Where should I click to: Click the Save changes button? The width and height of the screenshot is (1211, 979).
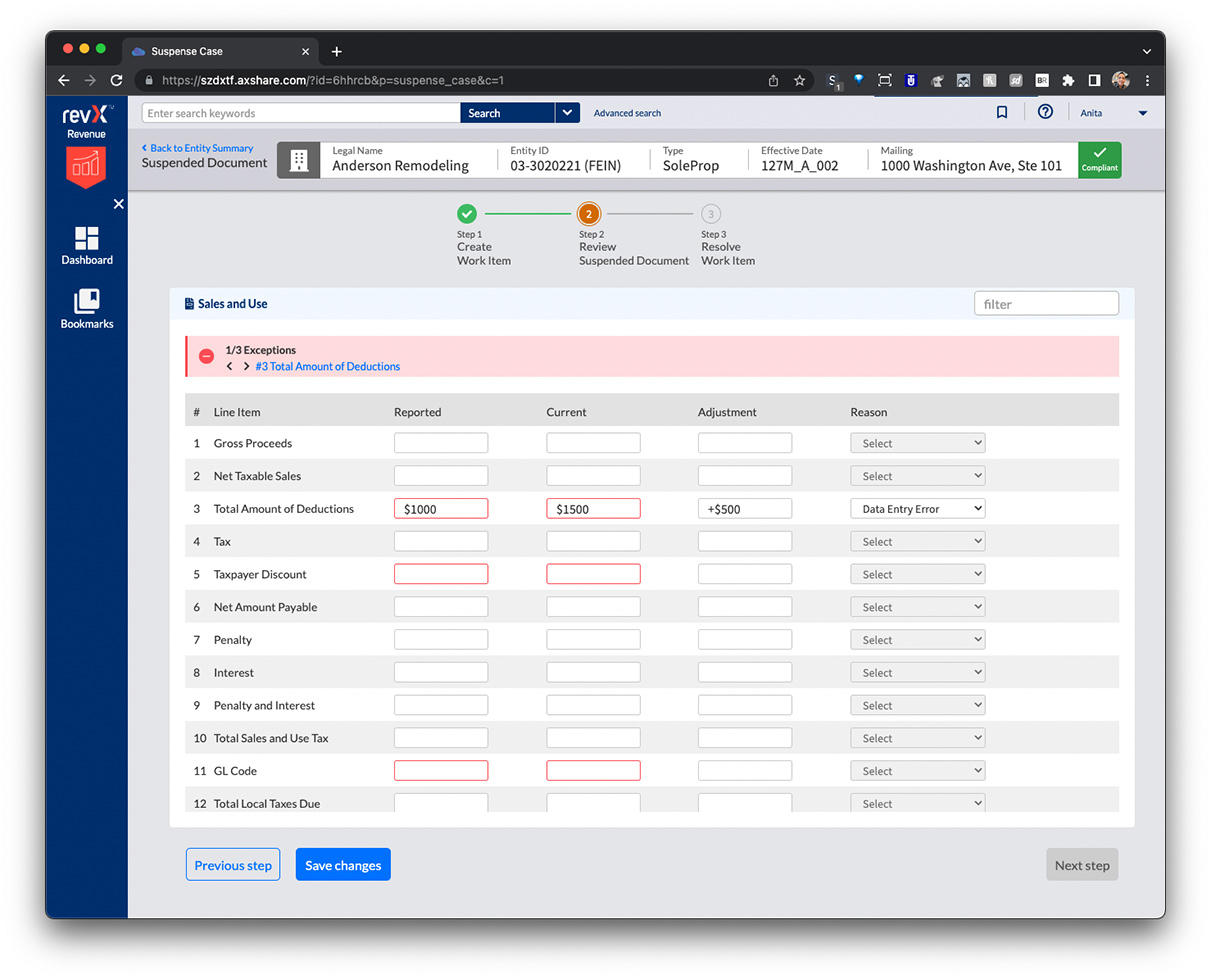click(x=343, y=865)
